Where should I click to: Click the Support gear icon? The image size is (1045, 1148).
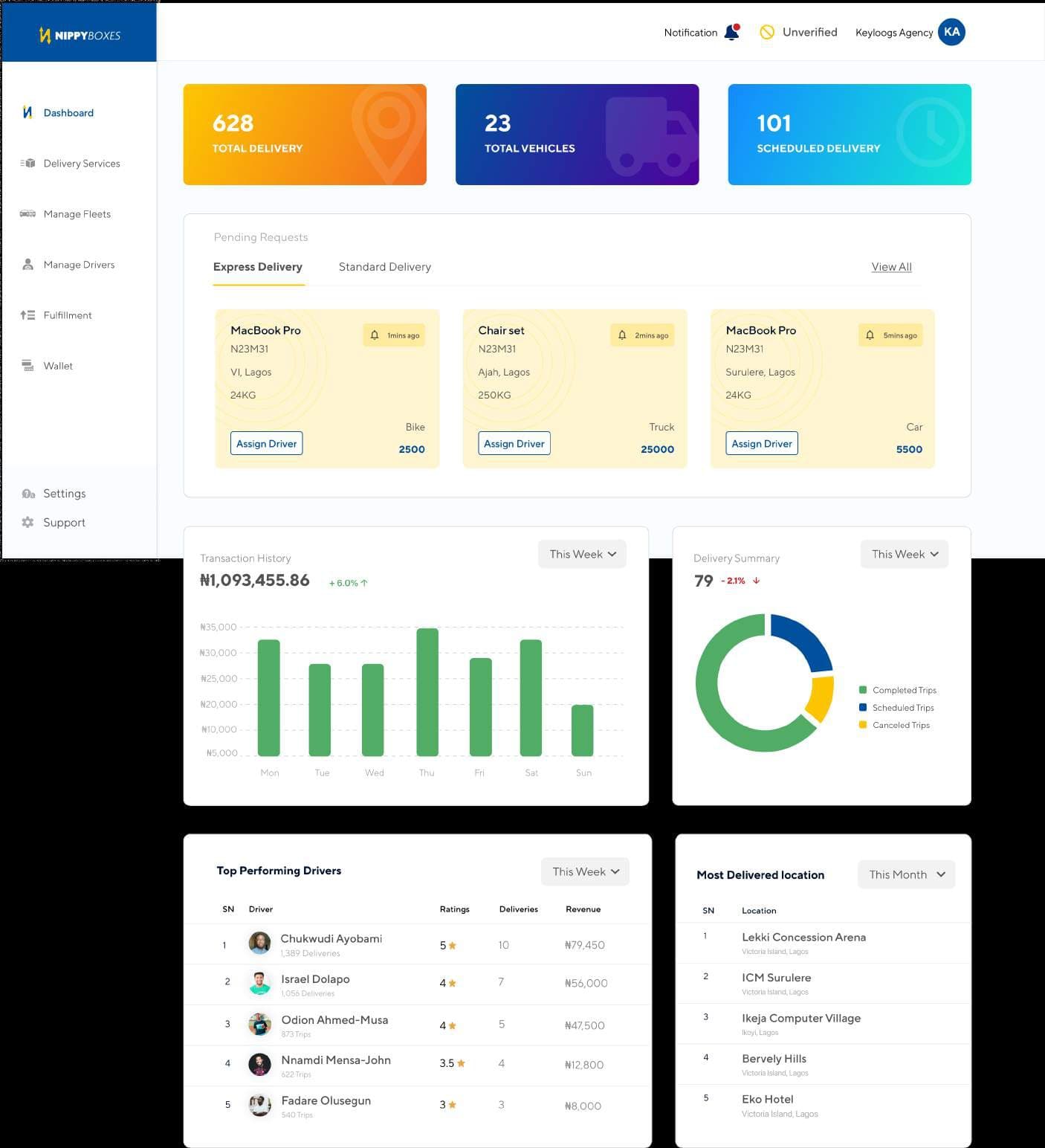point(28,522)
